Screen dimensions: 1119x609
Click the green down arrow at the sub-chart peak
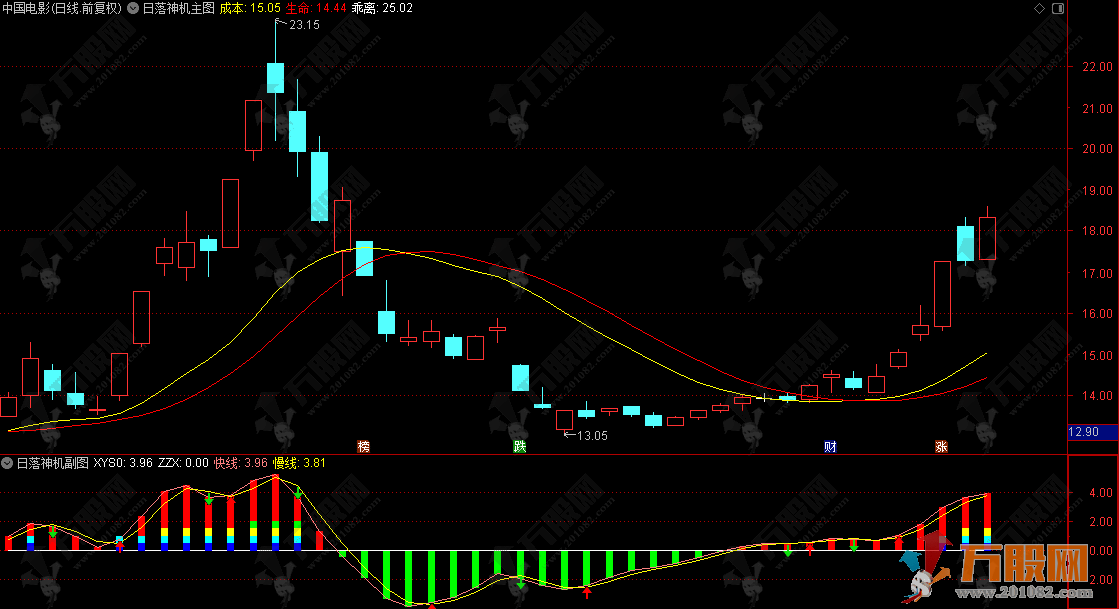(298, 493)
